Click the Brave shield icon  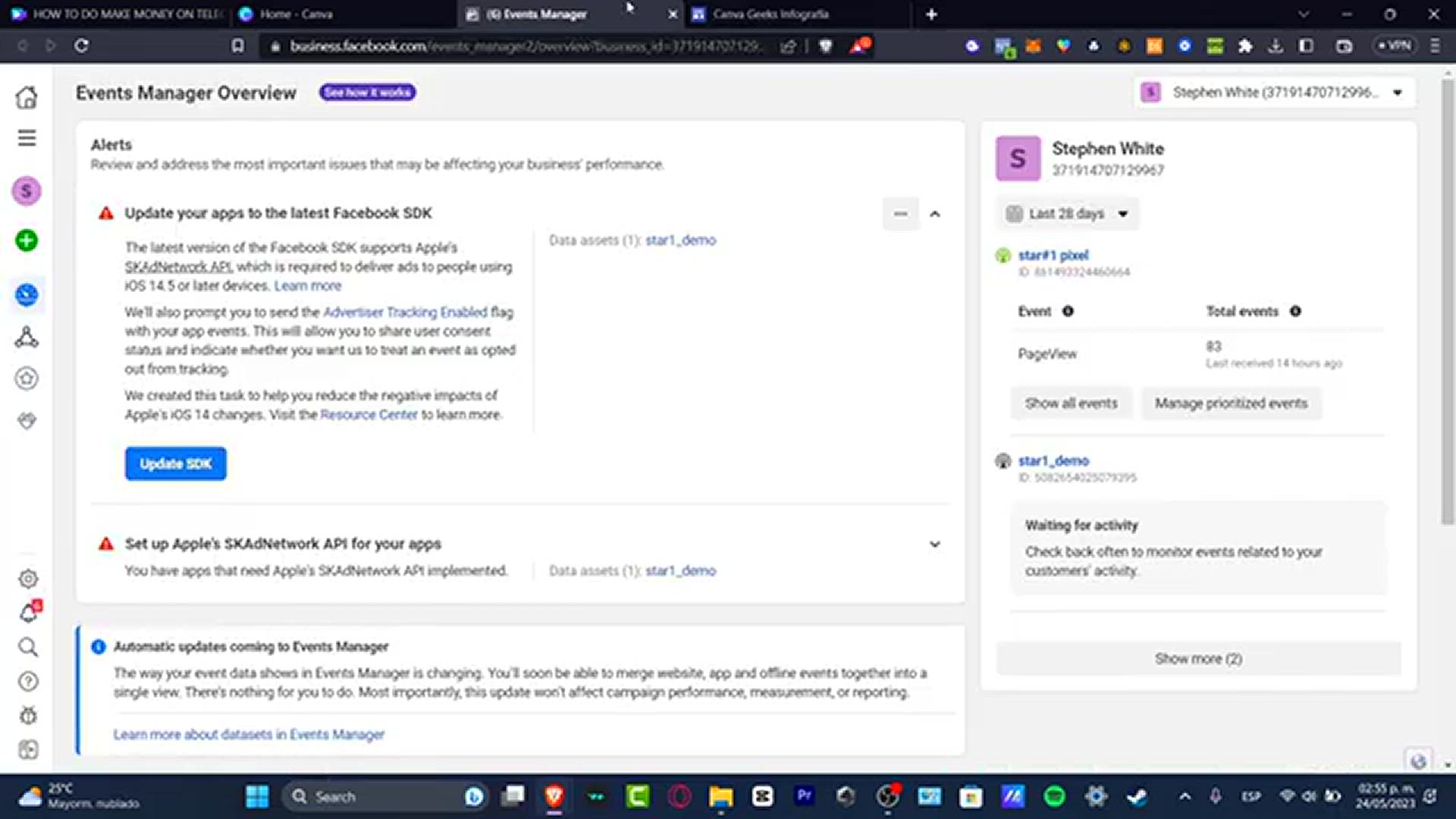pyautogui.click(x=826, y=46)
